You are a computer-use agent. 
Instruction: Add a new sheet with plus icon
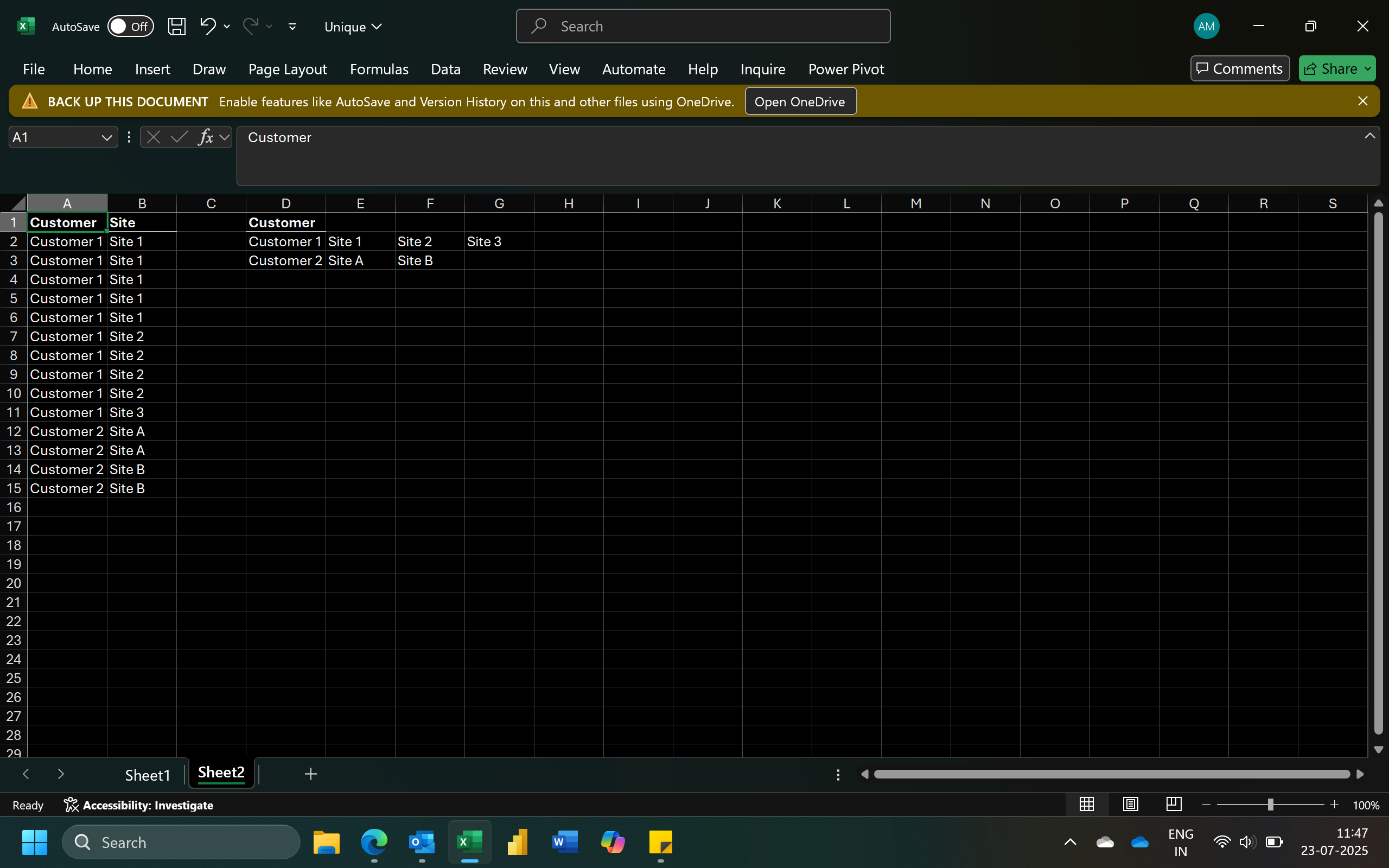click(x=310, y=774)
